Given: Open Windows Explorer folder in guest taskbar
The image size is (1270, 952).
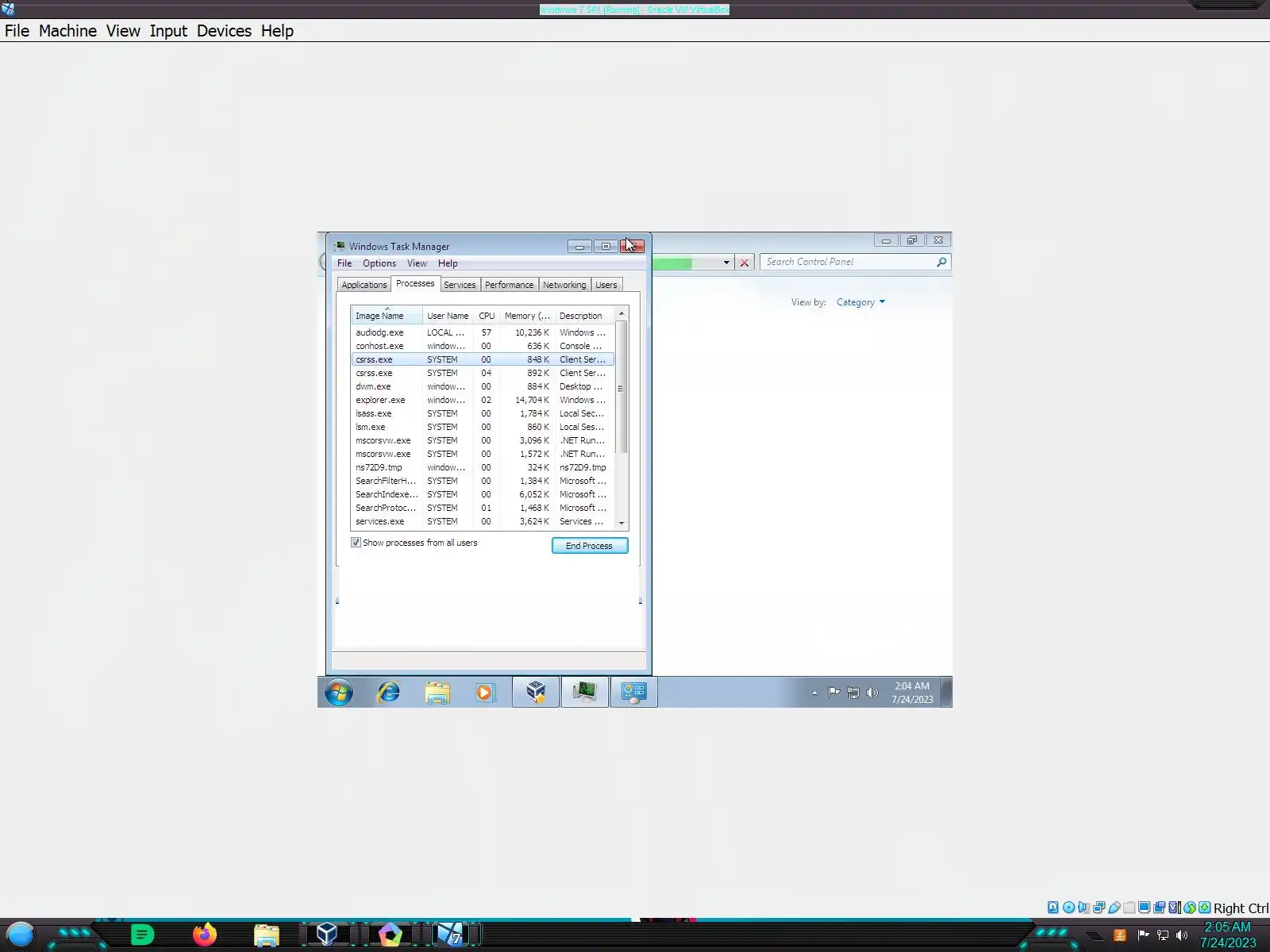Looking at the screenshot, I should pos(437,693).
